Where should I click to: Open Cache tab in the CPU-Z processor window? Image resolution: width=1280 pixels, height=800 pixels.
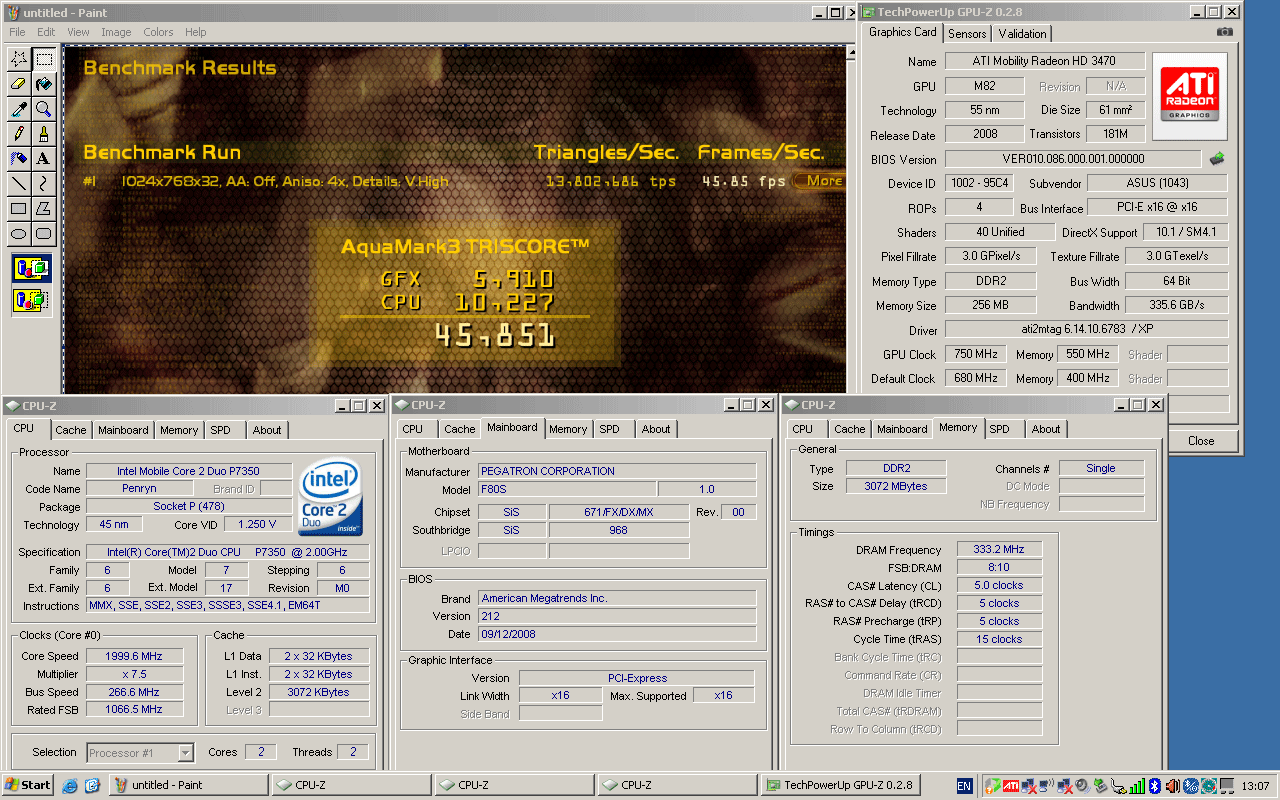tap(71, 430)
